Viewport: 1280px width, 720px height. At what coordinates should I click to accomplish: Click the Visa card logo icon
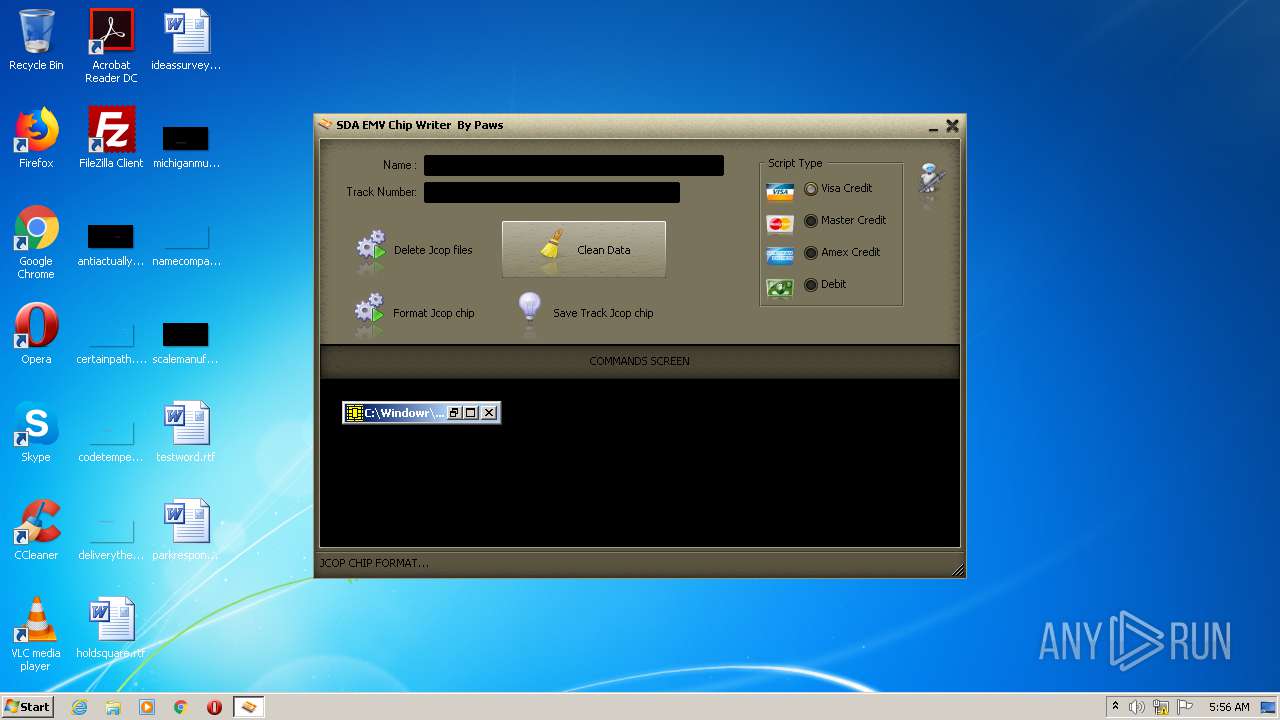[x=780, y=191]
